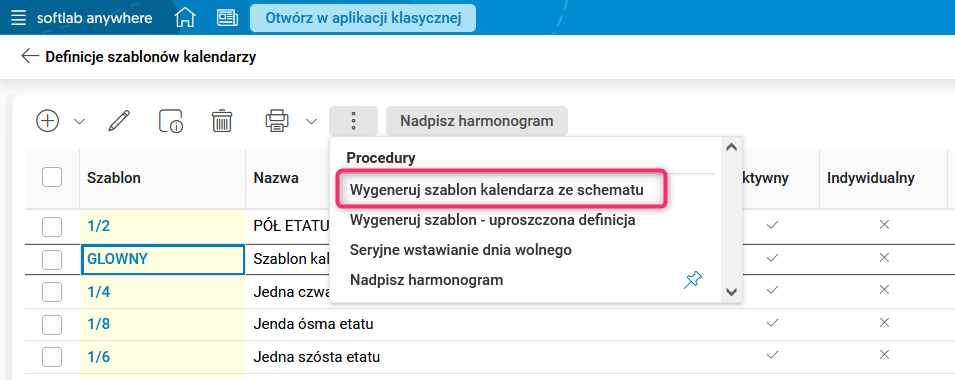Open the hamburger main menu
955x380 pixels.
point(19,18)
